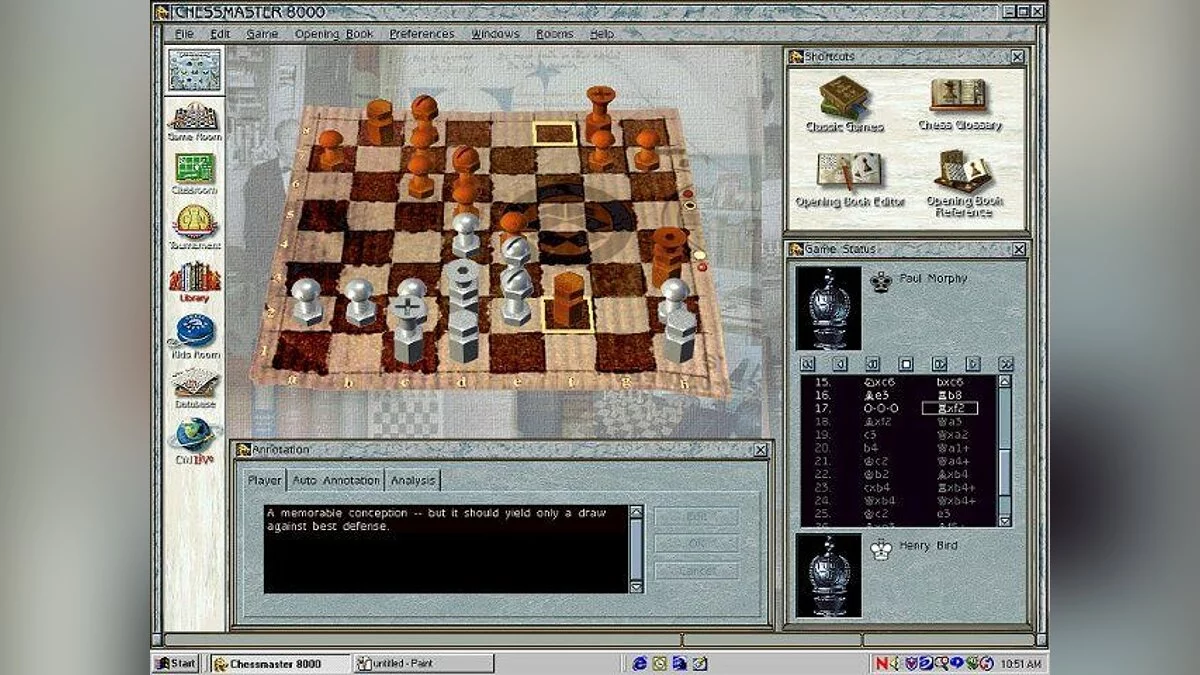Open Internet Explorer from the quick launch
Screen dimensions: 1200x675
click(640, 663)
